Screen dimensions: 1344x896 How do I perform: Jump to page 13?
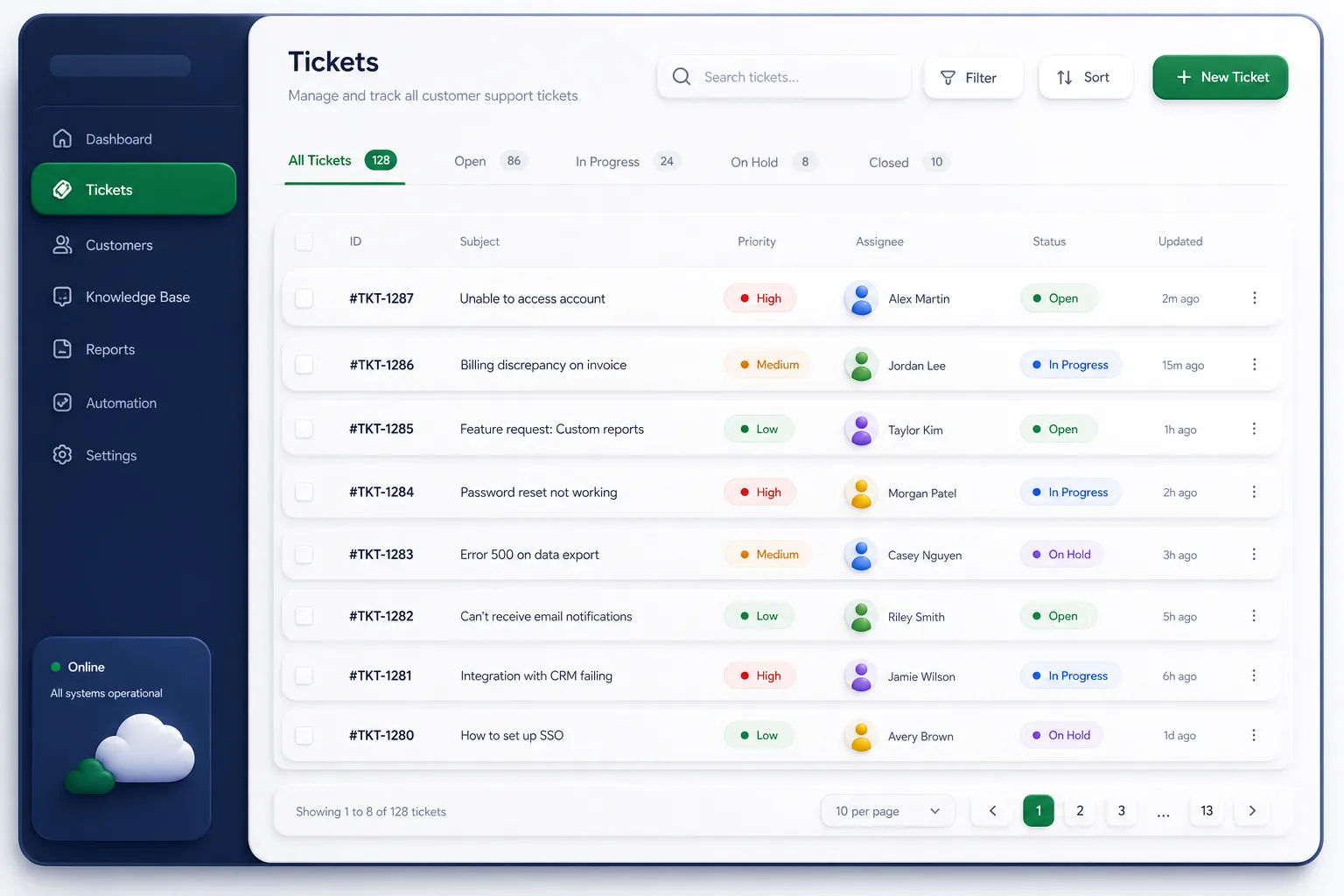pos(1207,811)
